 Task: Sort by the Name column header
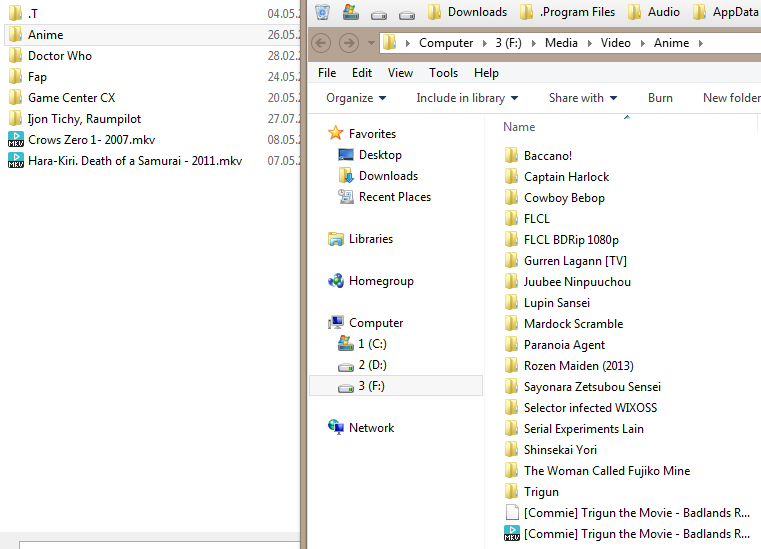coord(519,127)
